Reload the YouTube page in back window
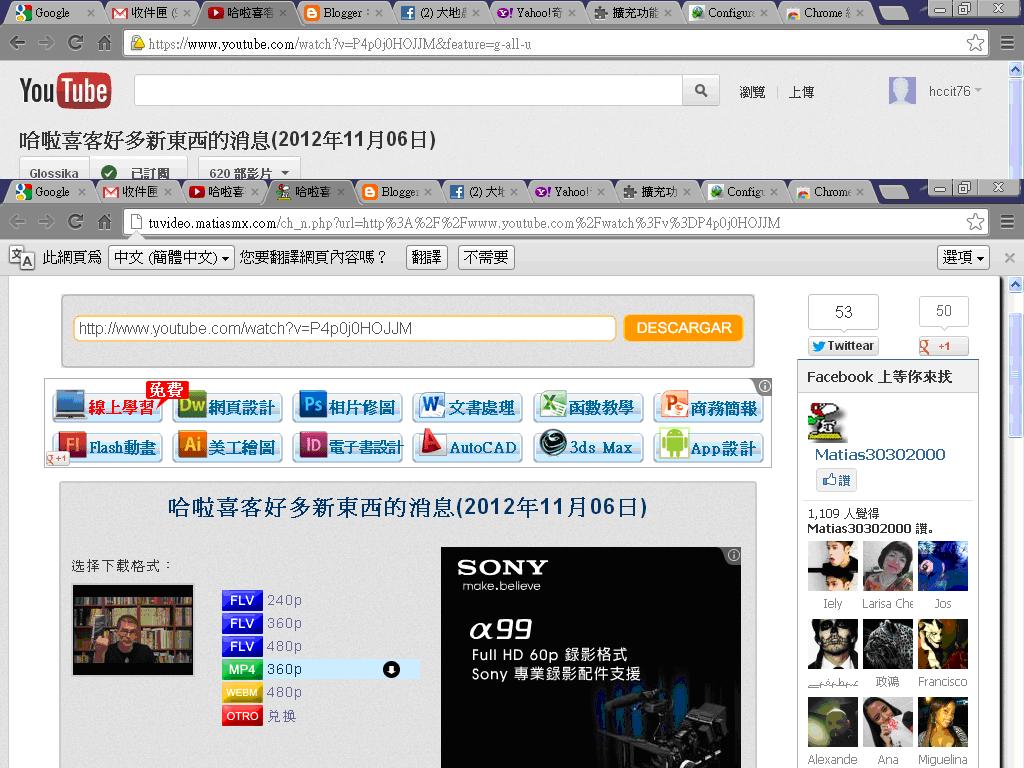This screenshot has width=1024, height=768. coord(76,44)
